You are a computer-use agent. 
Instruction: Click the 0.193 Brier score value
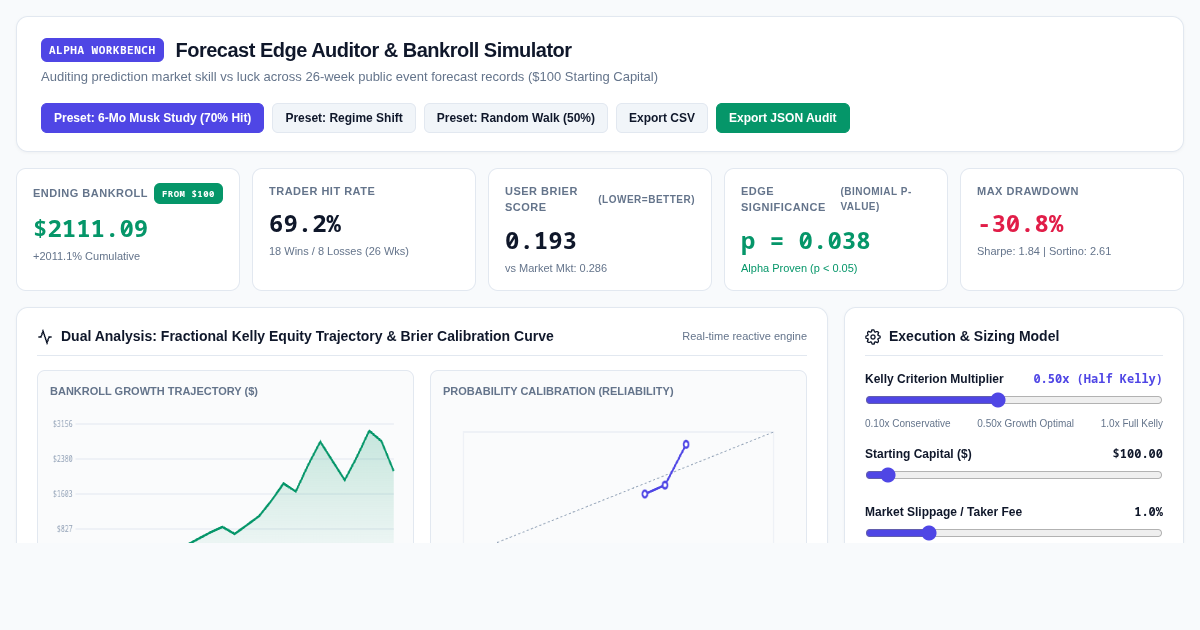pyautogui.click(x=541, y=241)
